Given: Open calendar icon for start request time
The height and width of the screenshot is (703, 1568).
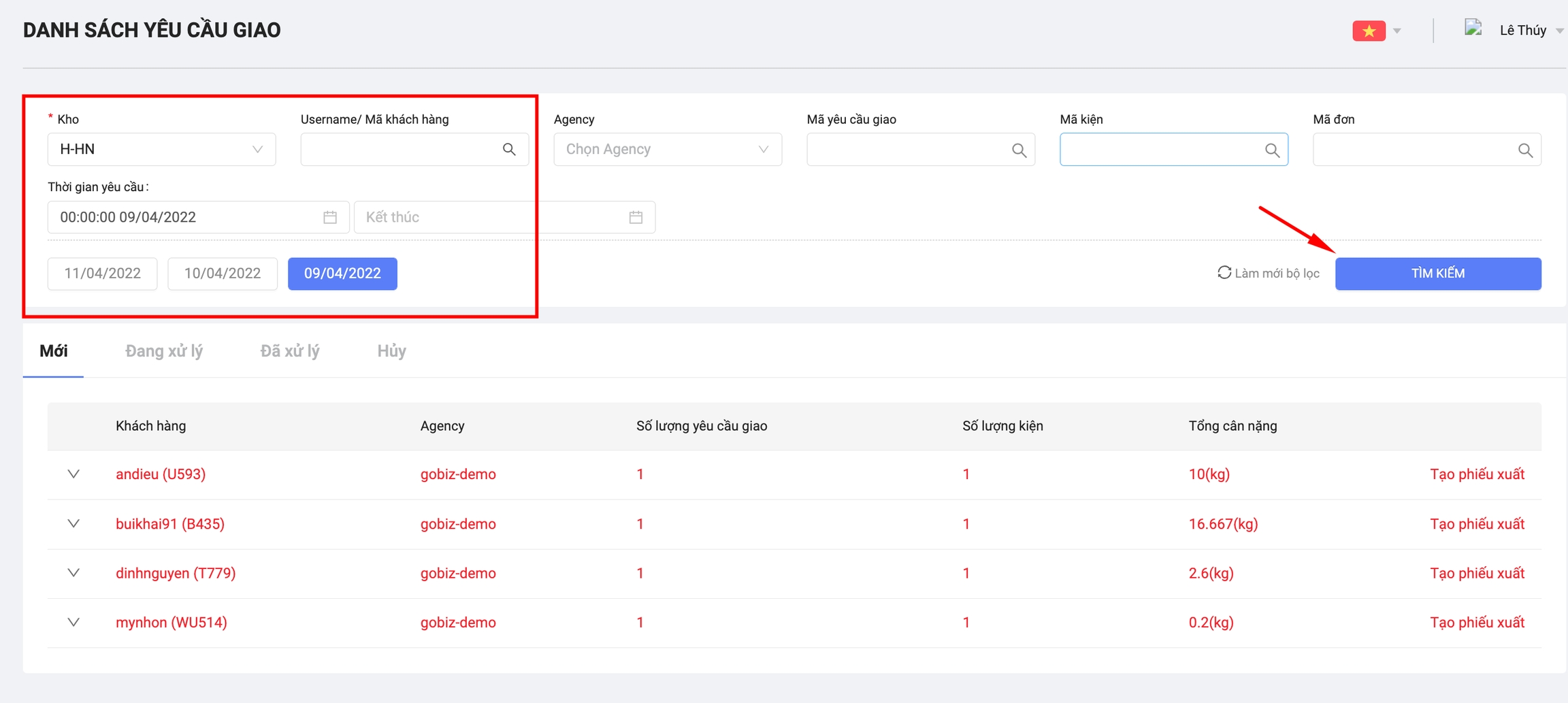Looking at the screenshot, I should click(x=330, y=217).
